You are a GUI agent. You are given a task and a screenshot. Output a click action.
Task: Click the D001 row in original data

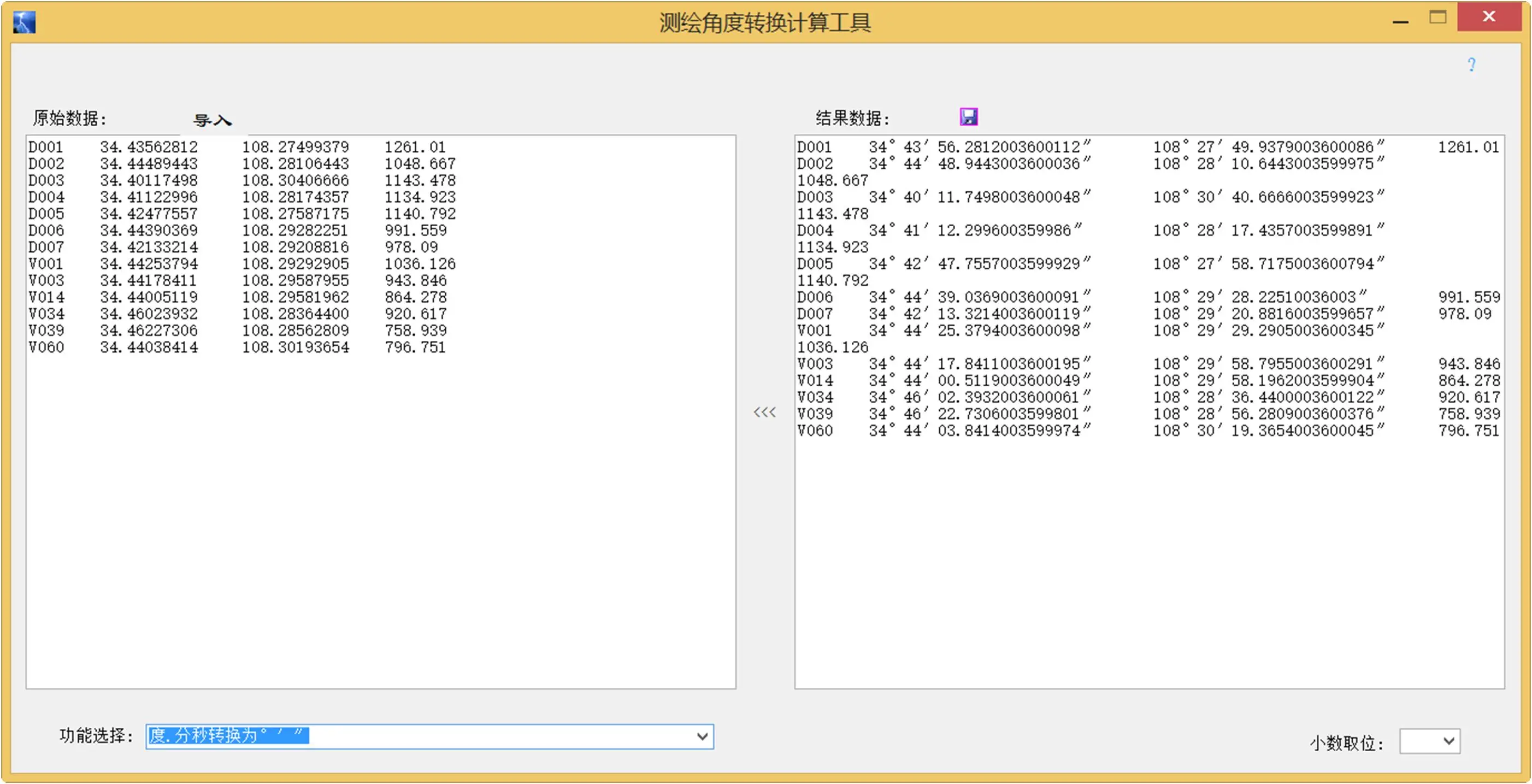[237, 146]
